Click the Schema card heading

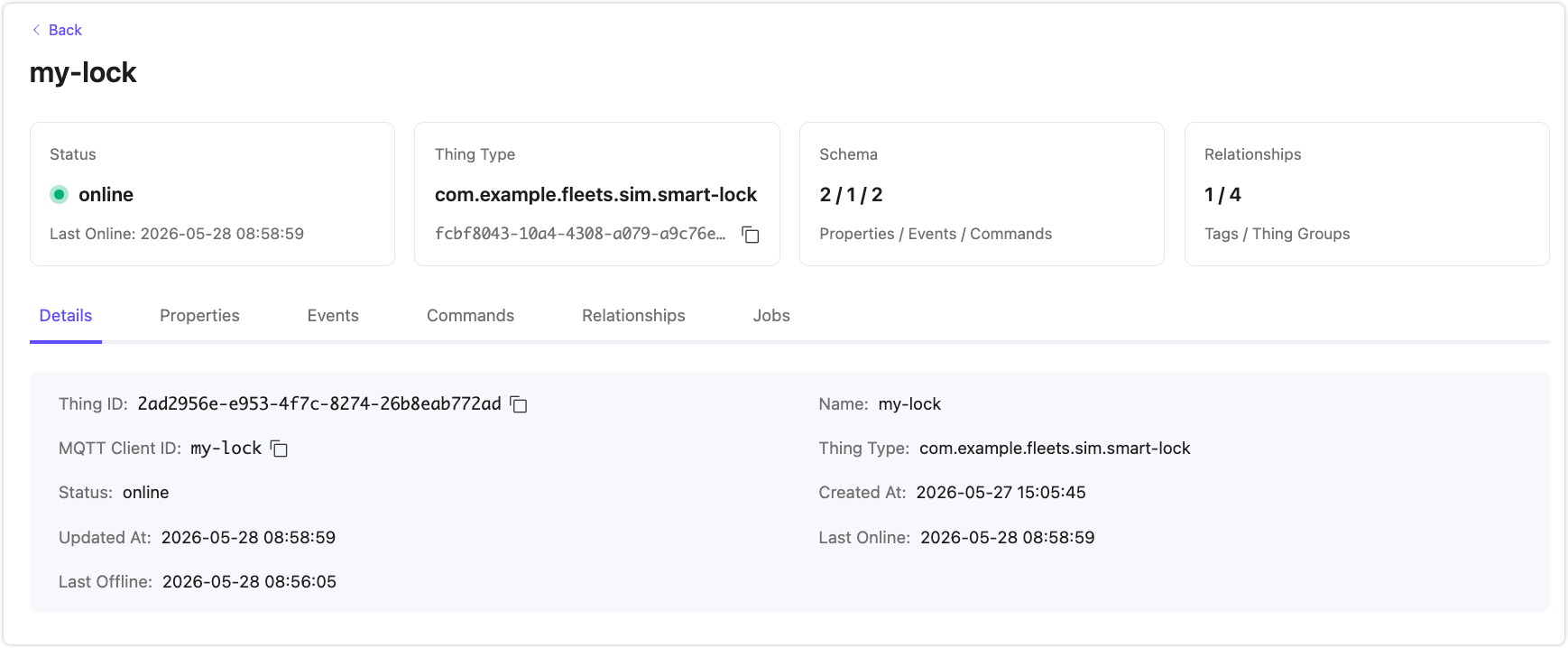coord(848,154)
